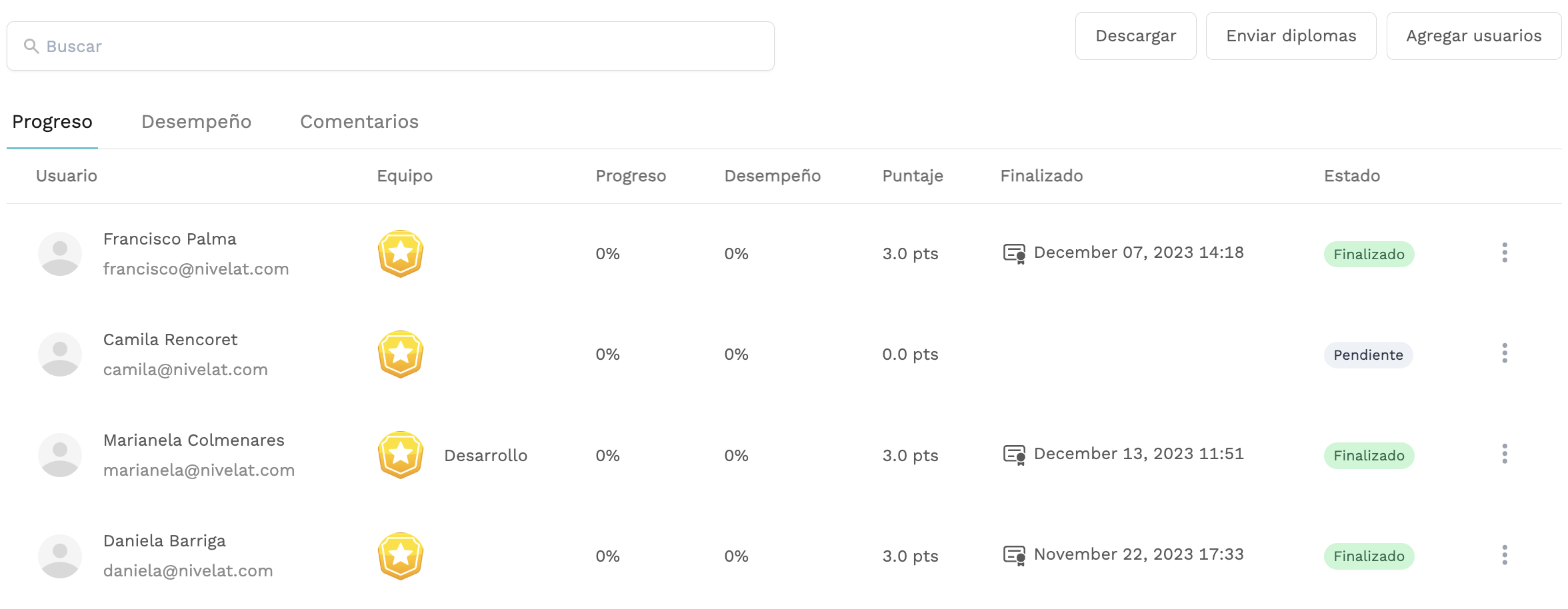Open Marianela Colmenares' three-dot options menu
The width and height of the screenshot is (1568, 609).
coord(1505,454)
